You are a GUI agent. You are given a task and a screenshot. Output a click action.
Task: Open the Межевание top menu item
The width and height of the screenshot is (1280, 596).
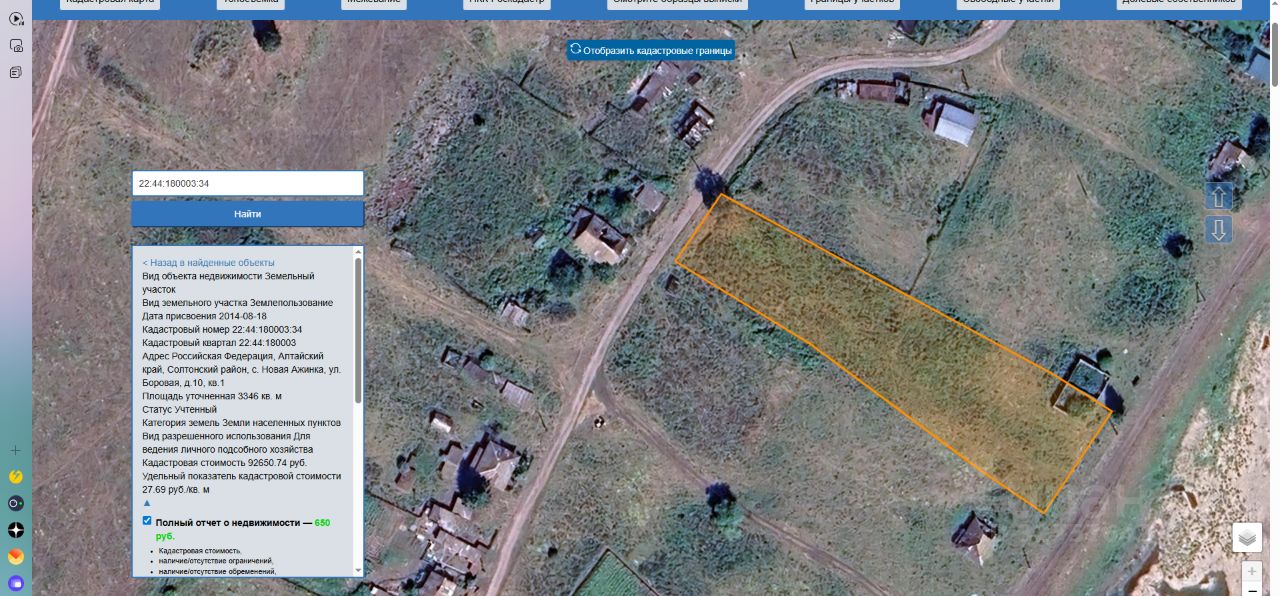click(x=374, y=4)
